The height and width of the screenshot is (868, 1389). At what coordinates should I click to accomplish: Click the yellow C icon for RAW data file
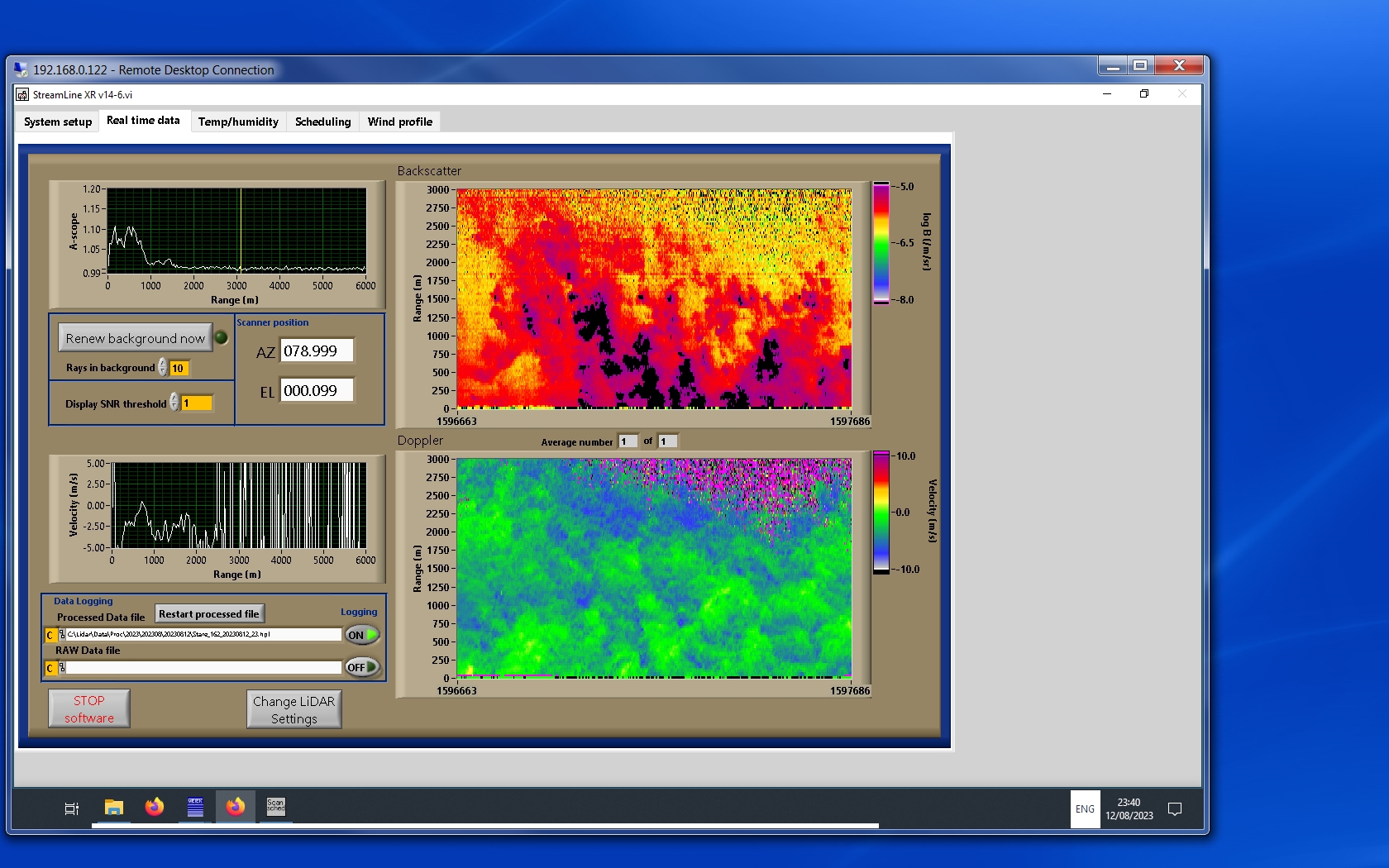pos(50,668)
